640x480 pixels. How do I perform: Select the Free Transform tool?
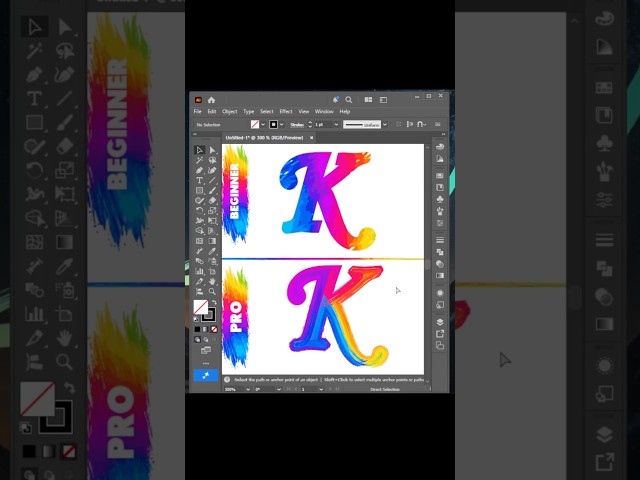[x=212, y=220]
